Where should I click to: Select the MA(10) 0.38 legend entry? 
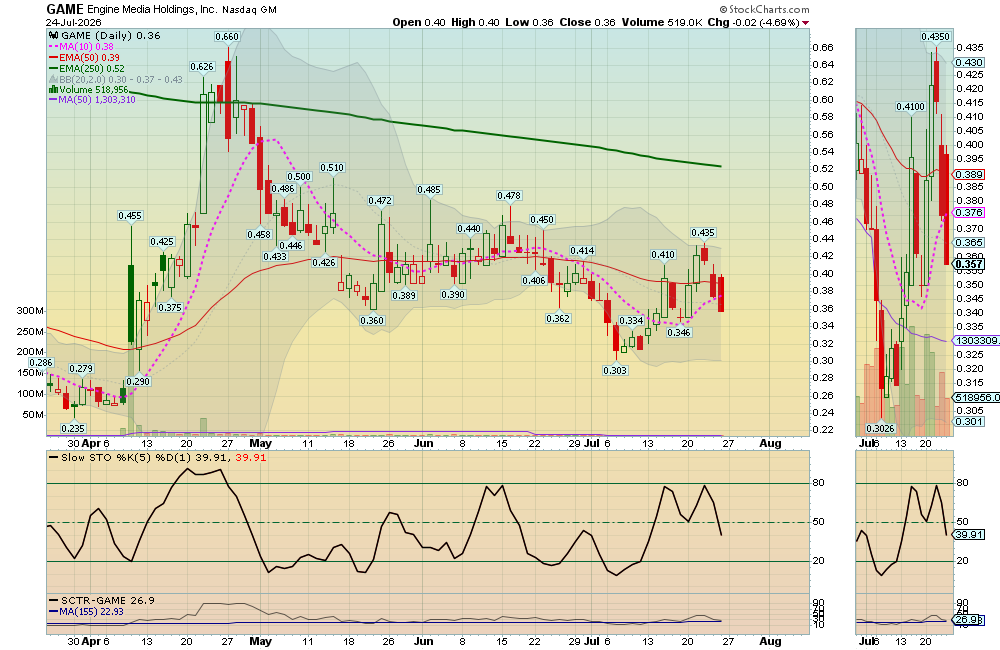click(82, 47)
